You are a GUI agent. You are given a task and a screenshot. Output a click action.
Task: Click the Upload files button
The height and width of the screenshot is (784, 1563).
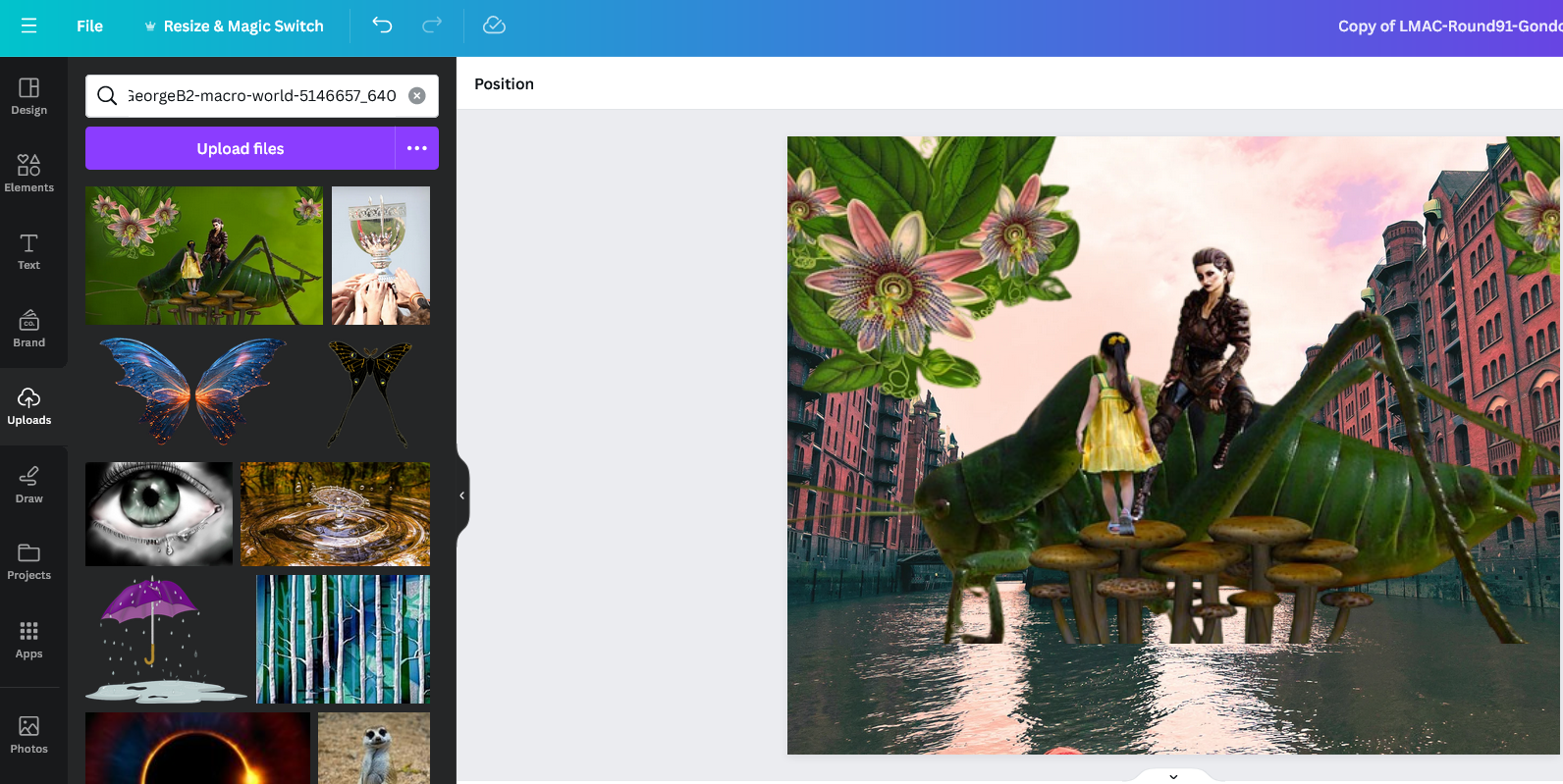click(241, 148)
